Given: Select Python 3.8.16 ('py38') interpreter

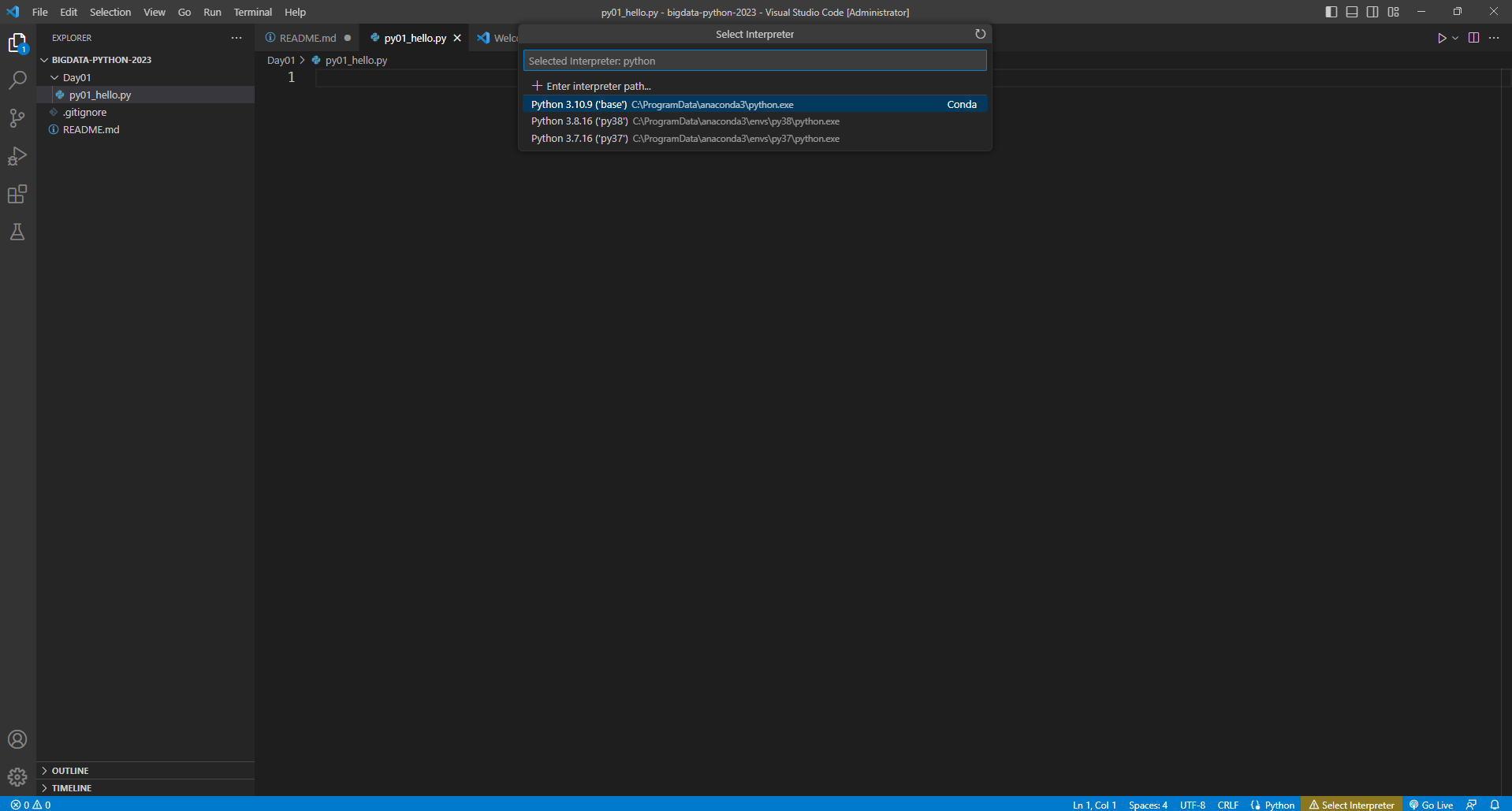Looking at the screenshot, I should pos(754,121).
